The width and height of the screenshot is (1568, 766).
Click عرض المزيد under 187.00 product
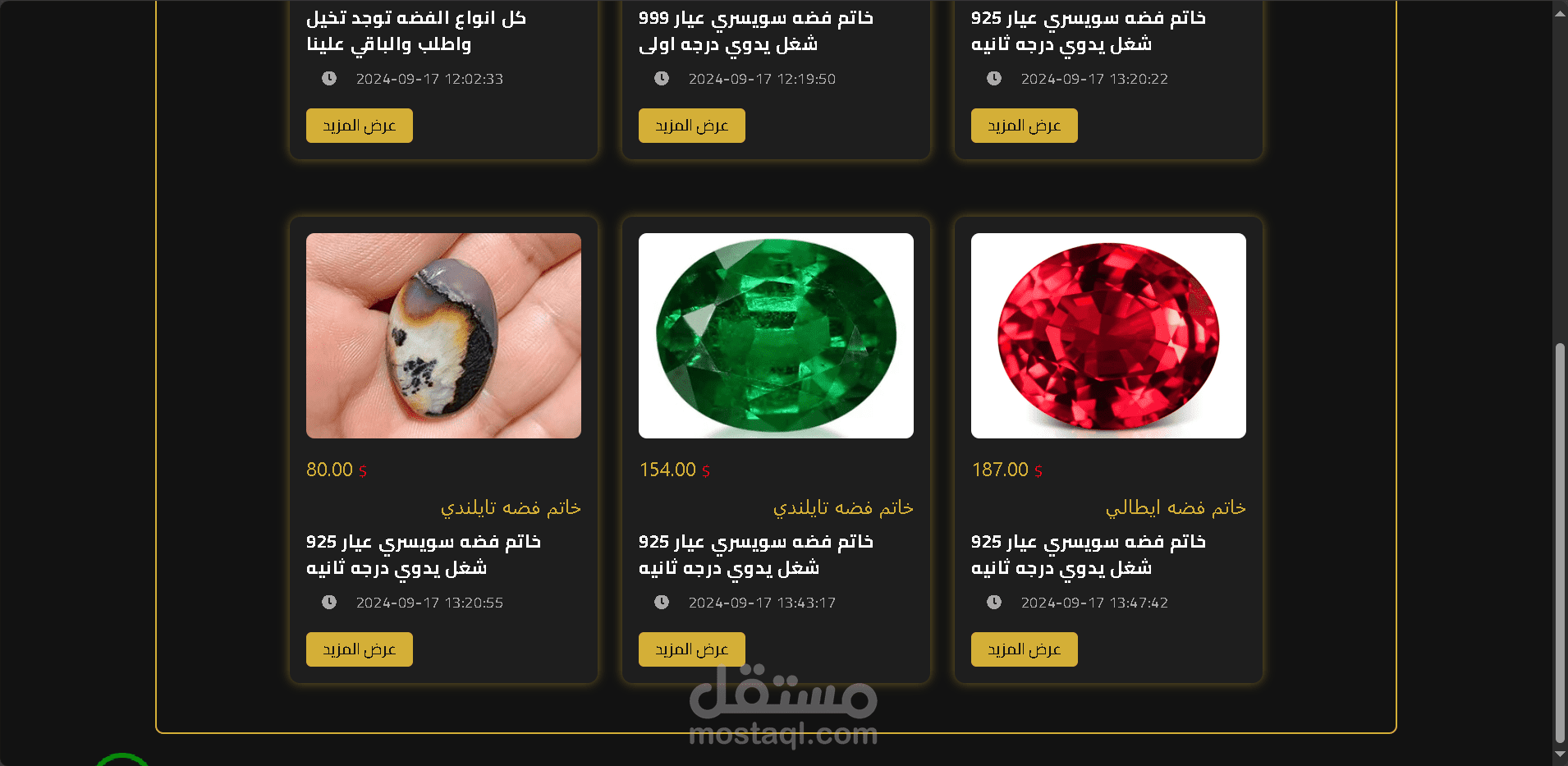[1025, 649]
